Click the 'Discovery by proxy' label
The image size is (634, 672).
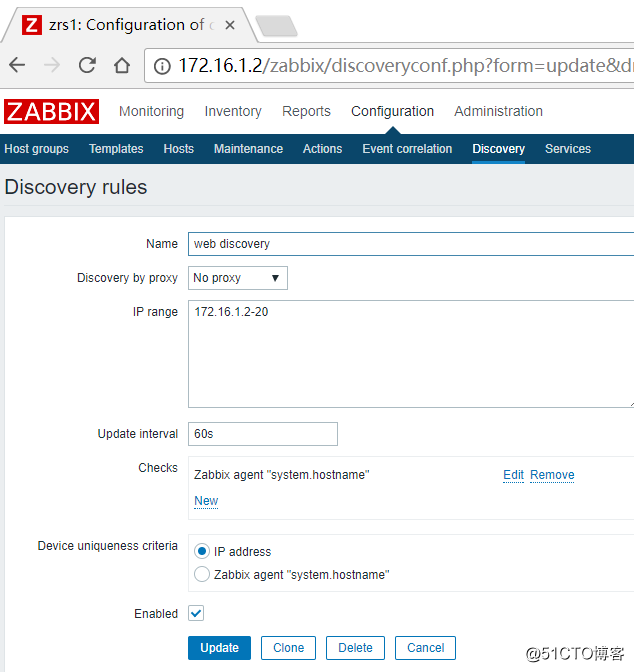click(127, 278)
